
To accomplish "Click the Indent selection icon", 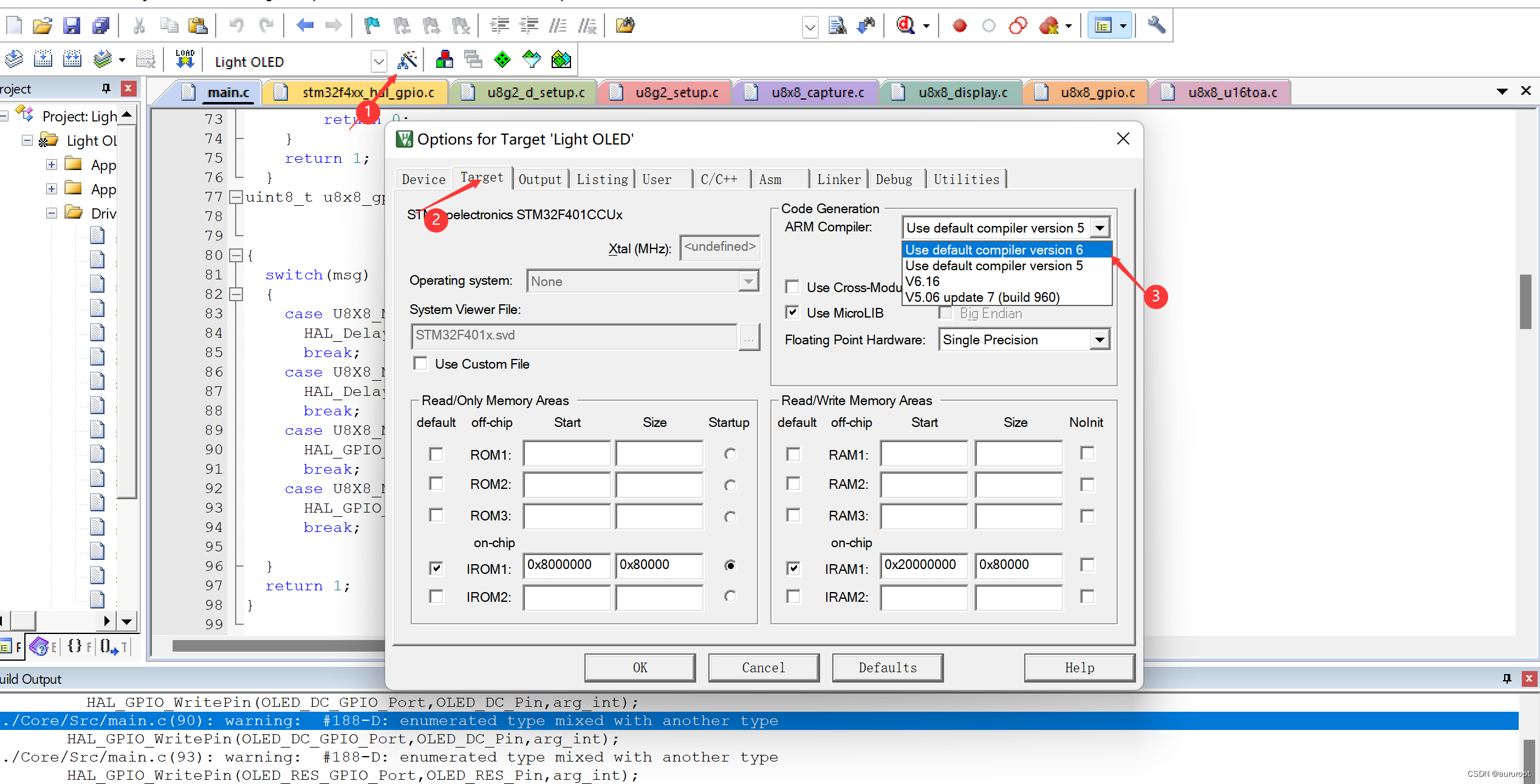I will 499,26.
